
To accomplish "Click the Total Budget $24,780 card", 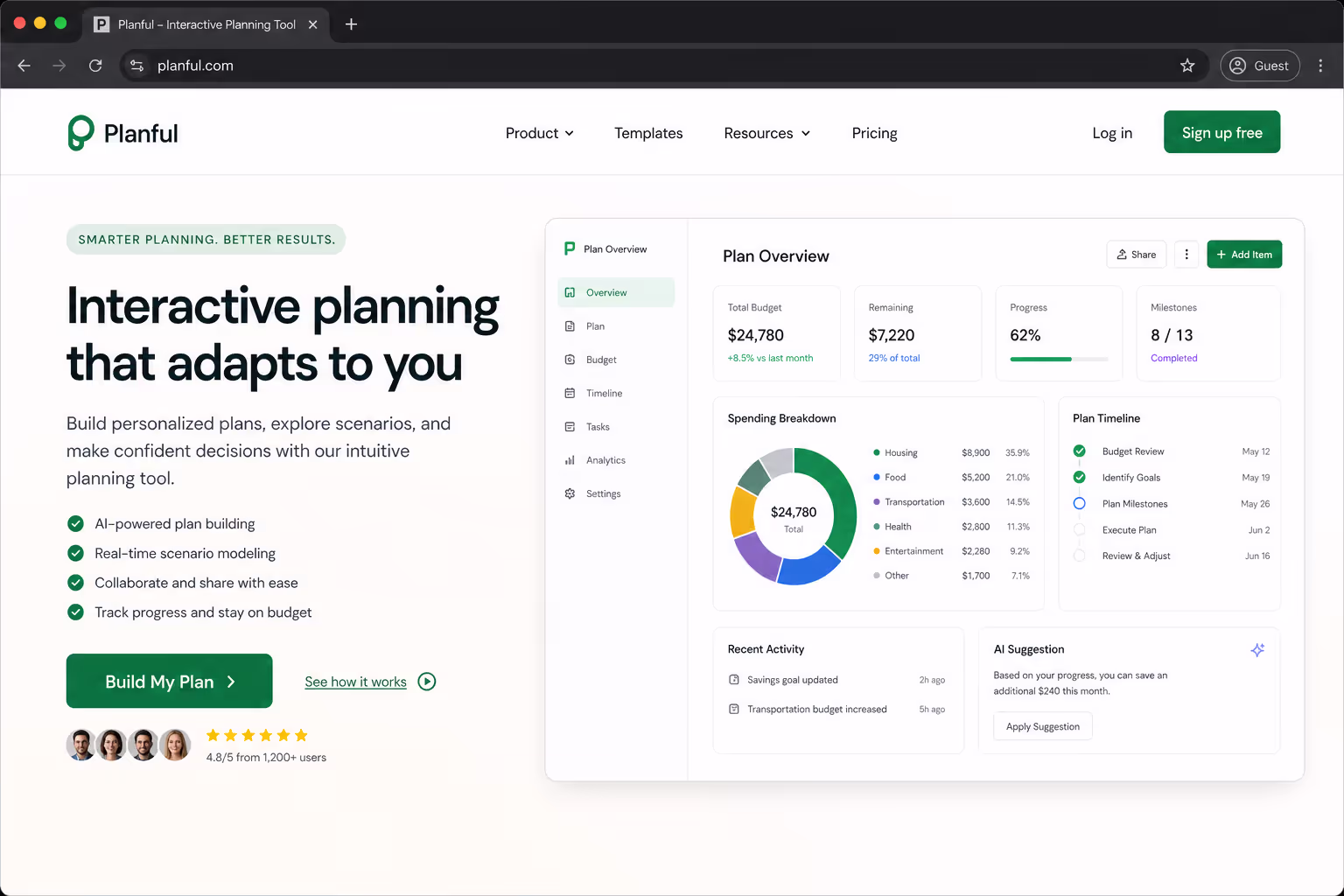I will [777, 333].
